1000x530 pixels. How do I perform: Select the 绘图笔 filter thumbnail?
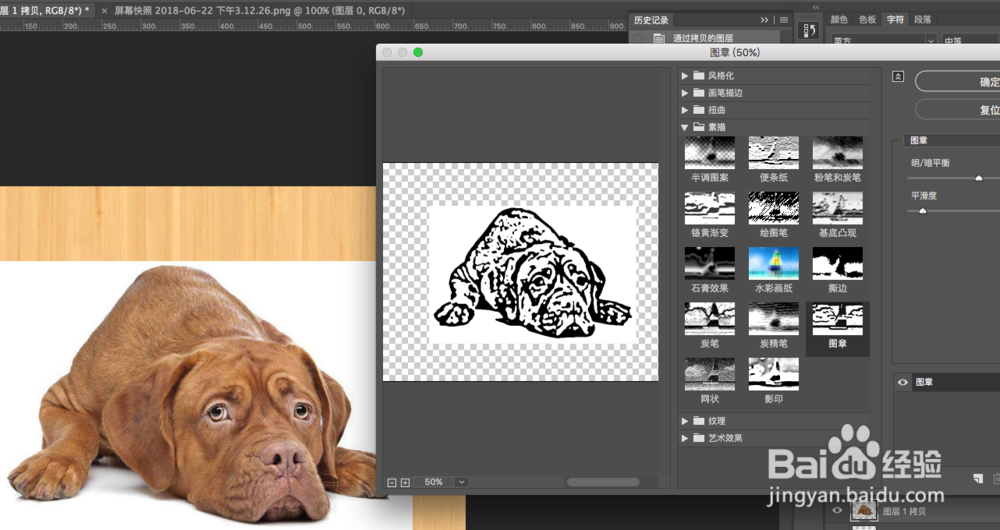click(774, 208)
